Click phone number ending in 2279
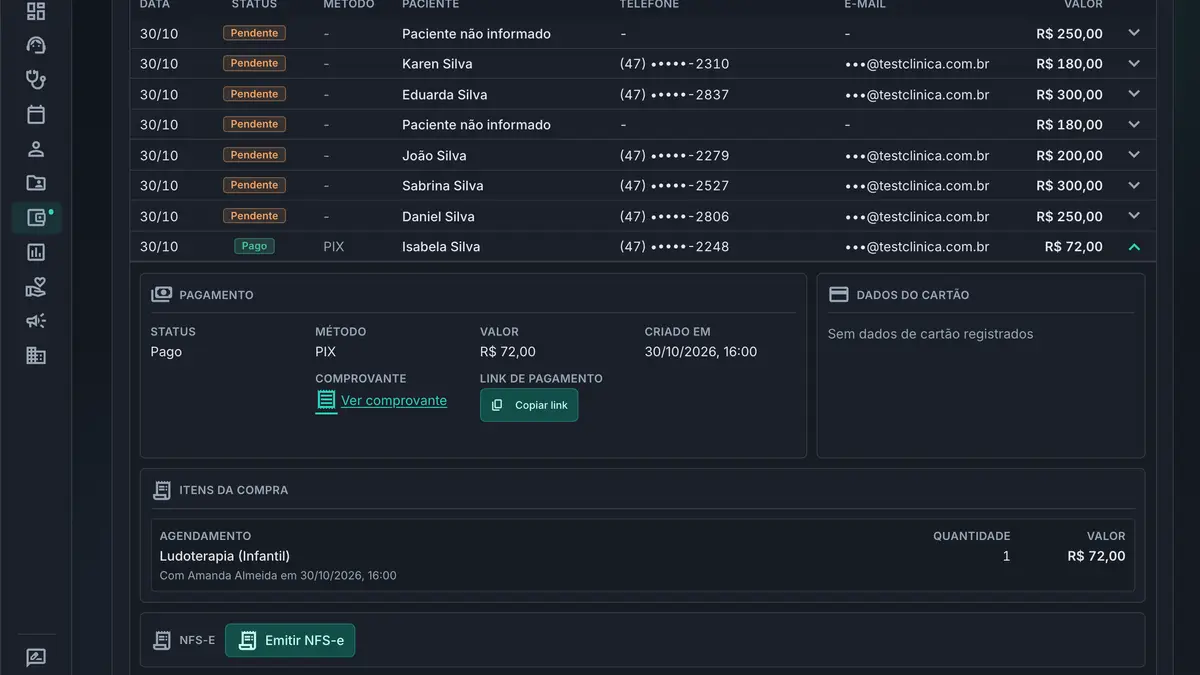Screen dimensions: 1200x675 675,156
